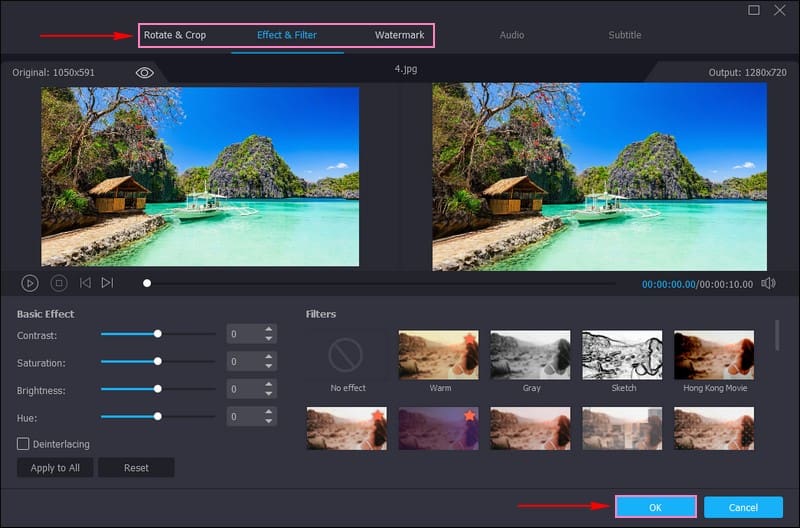The height and width of the screenshot is (528, 800).
Task: Increase the Contrast value with up arrow
Action: coord(268,329)
